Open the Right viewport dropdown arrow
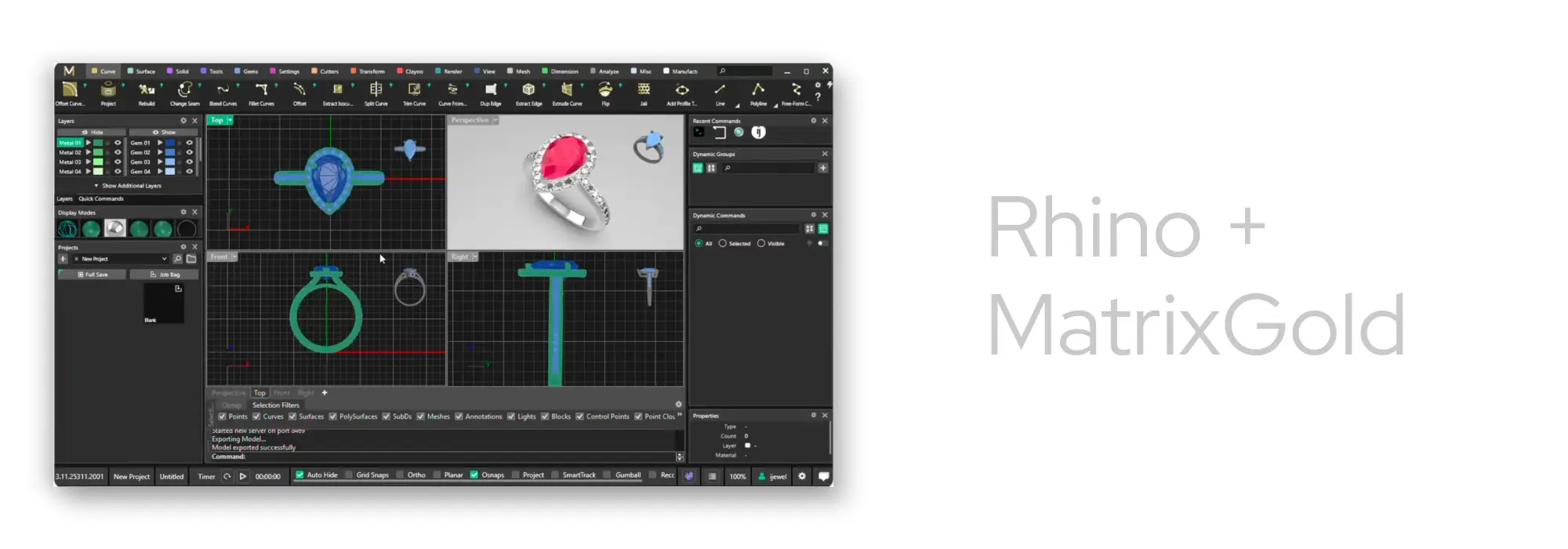 tap(474, 256)
